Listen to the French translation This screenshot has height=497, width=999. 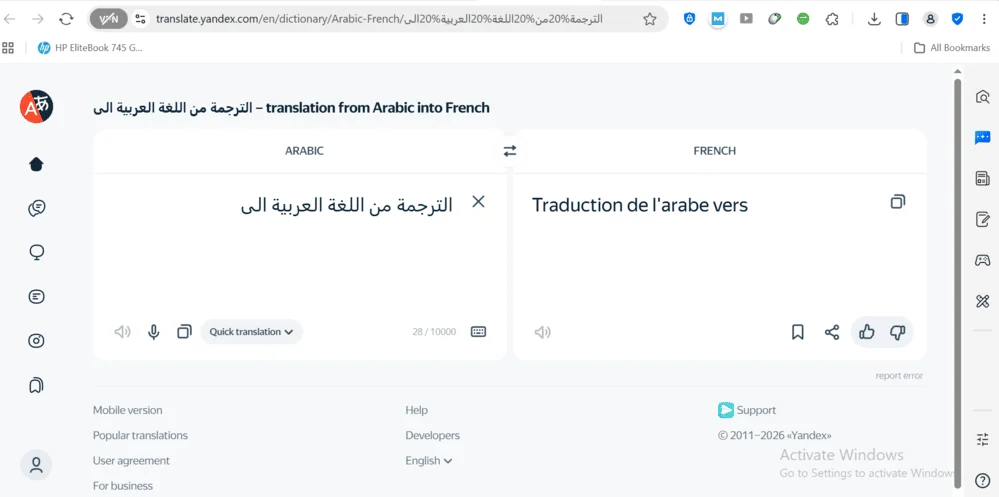pyautogui.click(x=542, y=332)
